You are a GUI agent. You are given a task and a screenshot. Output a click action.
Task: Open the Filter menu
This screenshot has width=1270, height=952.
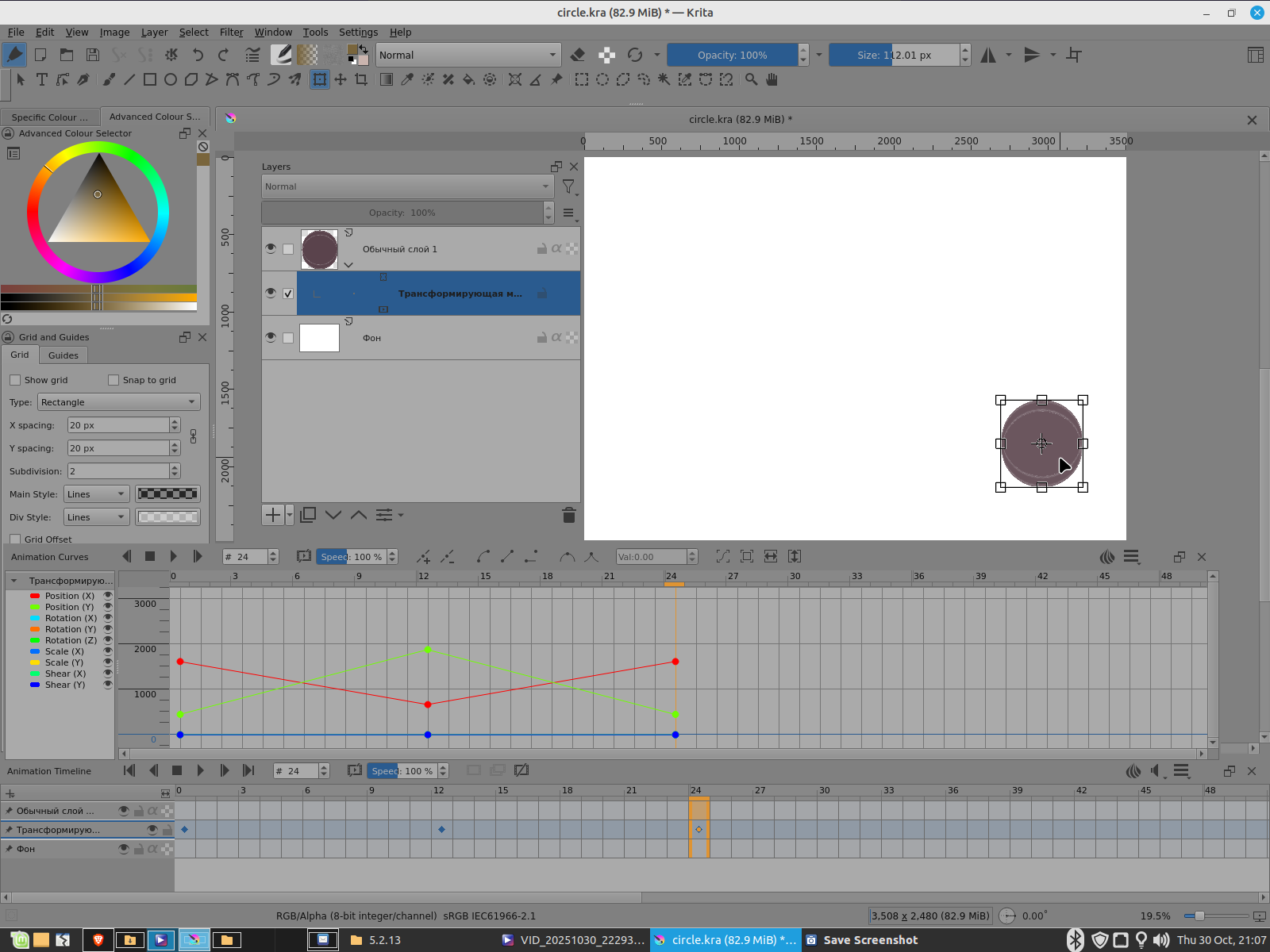pos(231,32)
